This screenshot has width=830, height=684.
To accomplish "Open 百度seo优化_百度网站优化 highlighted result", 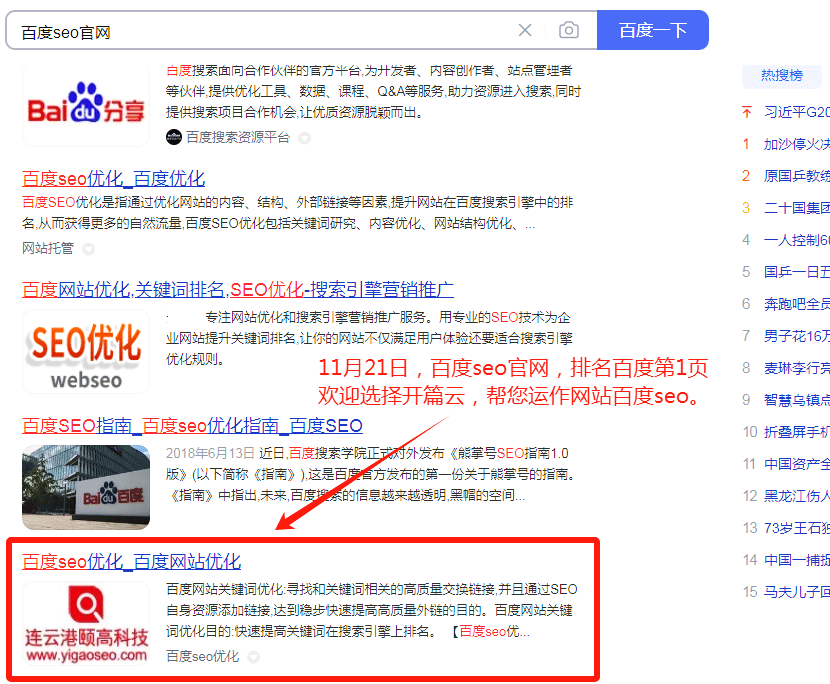I will point(131,561).
